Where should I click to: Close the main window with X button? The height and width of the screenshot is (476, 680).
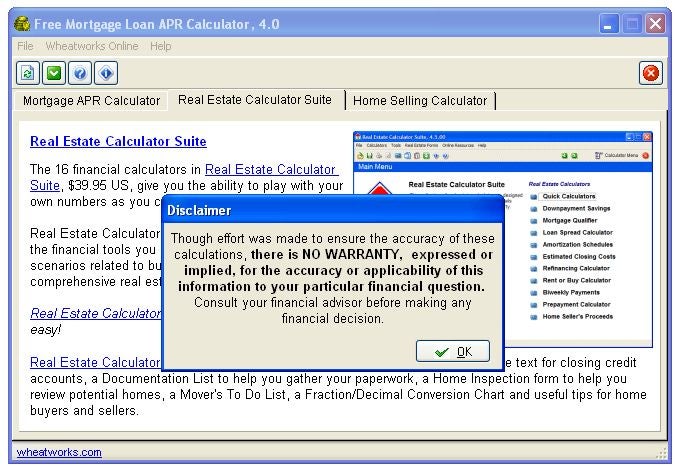pyautogui.click(x=655, y=23)
